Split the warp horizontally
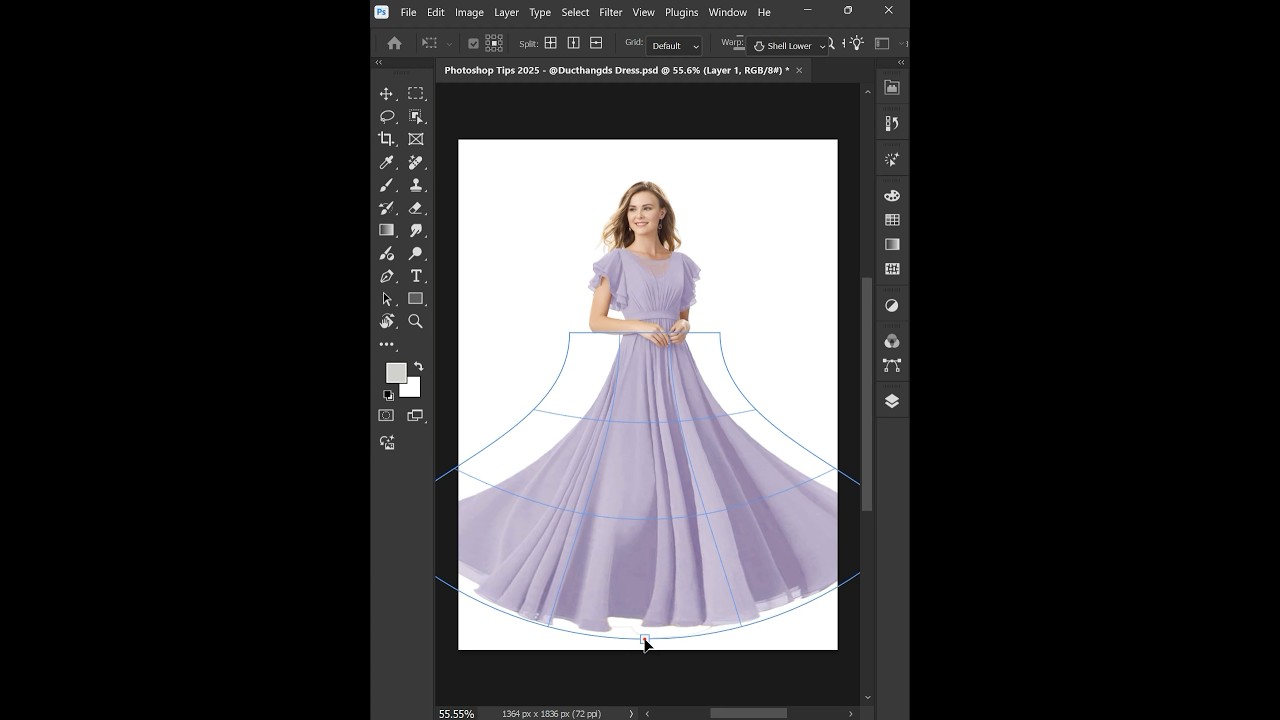Image resolution: width=1280 pixels, height=720 pixels. point(596,43)
